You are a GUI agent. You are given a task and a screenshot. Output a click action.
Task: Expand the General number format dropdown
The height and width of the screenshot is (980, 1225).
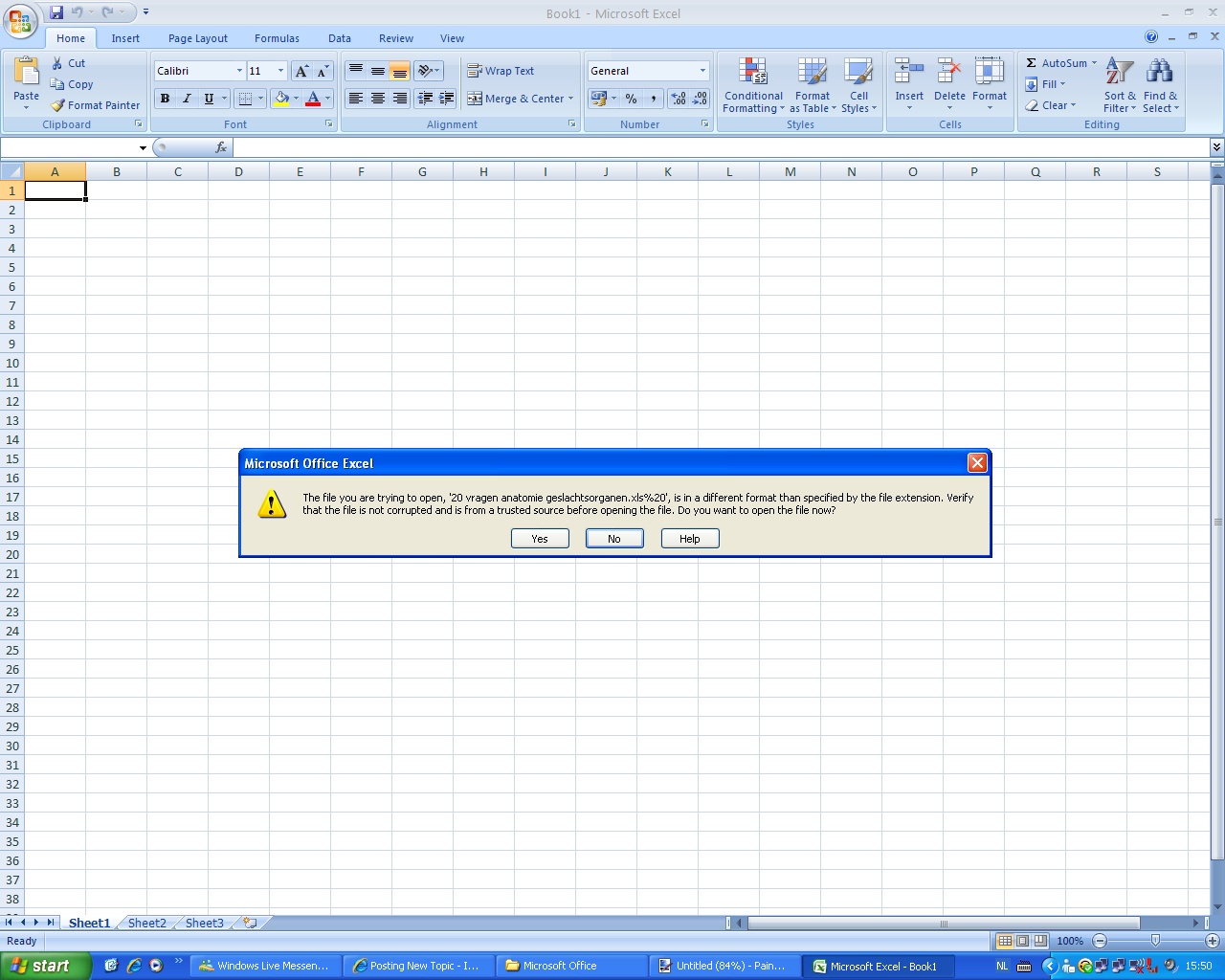702,71
